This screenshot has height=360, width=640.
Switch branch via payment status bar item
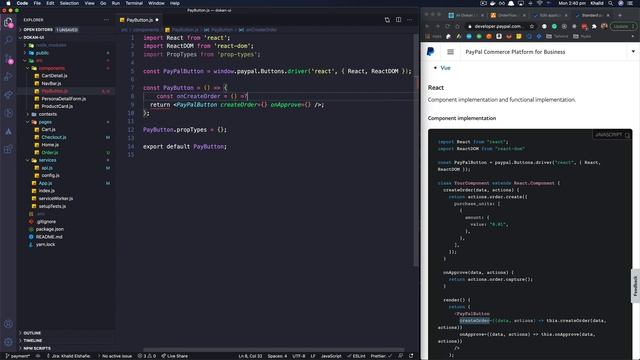(17, 356)
